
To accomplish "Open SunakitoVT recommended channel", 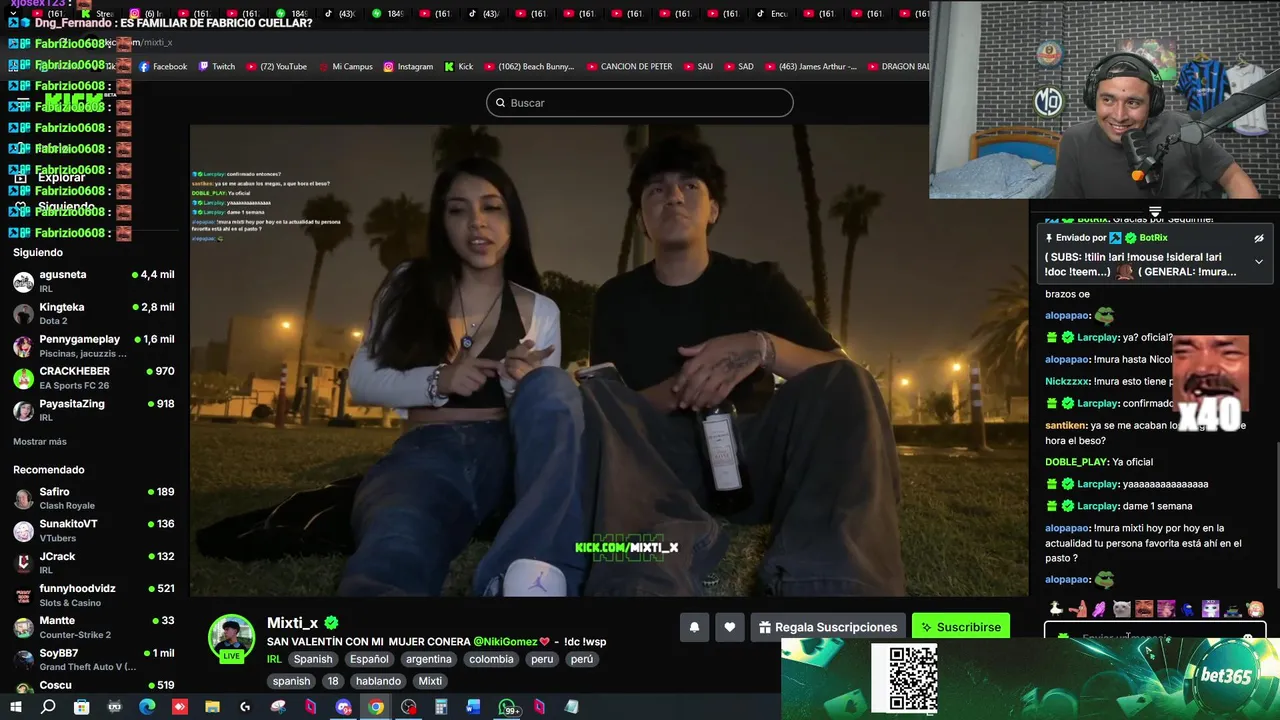I will (93, 531).
